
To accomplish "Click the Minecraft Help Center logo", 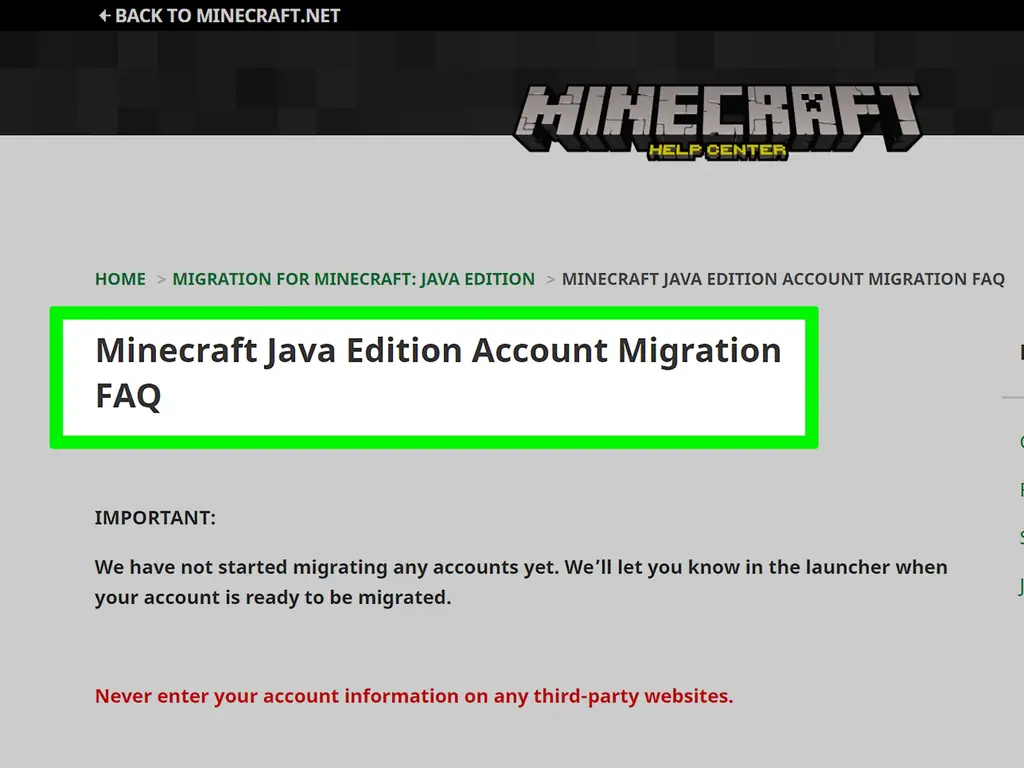I will click(717, 121).
